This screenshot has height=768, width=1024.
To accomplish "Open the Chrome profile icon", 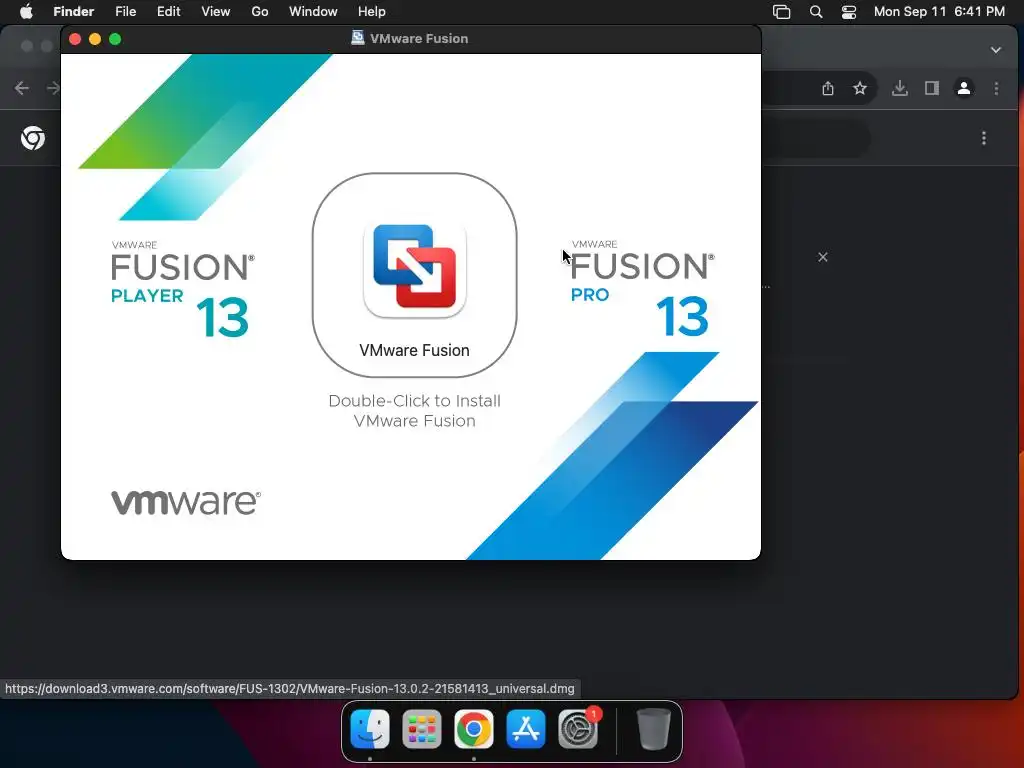I will [964, 88].
